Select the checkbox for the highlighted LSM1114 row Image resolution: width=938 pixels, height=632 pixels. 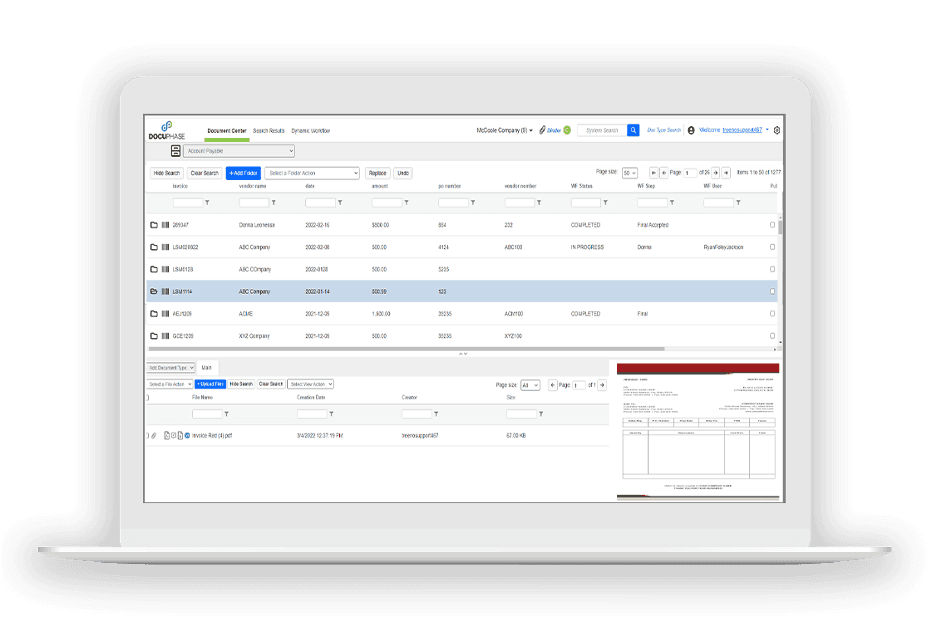pyautogui.click(x=772, y=292)
